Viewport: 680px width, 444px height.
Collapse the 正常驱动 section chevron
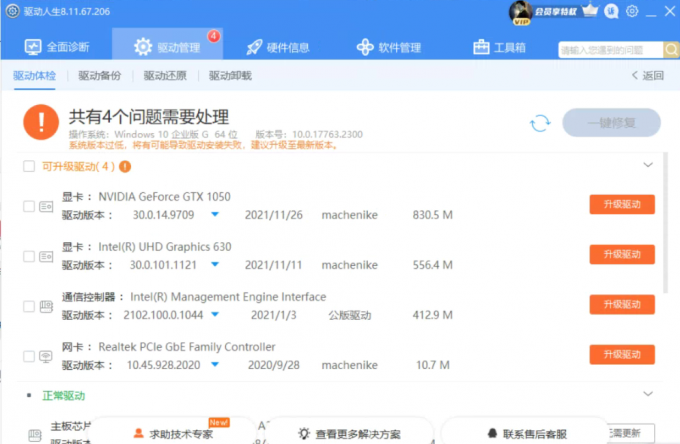(648, 394)
